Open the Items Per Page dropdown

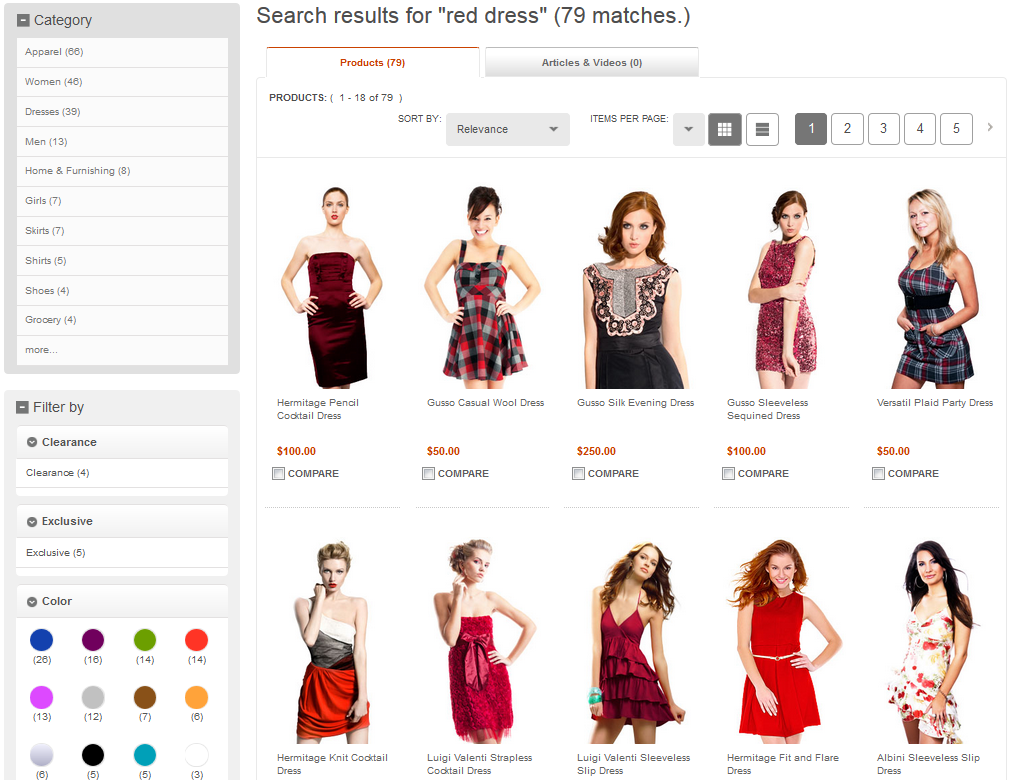click(x=689, y=129)
